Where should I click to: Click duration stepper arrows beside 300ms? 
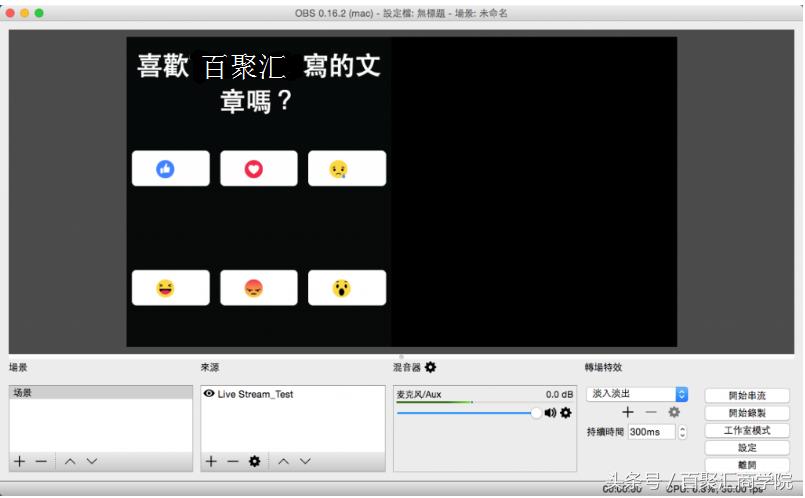click(682, 432)
